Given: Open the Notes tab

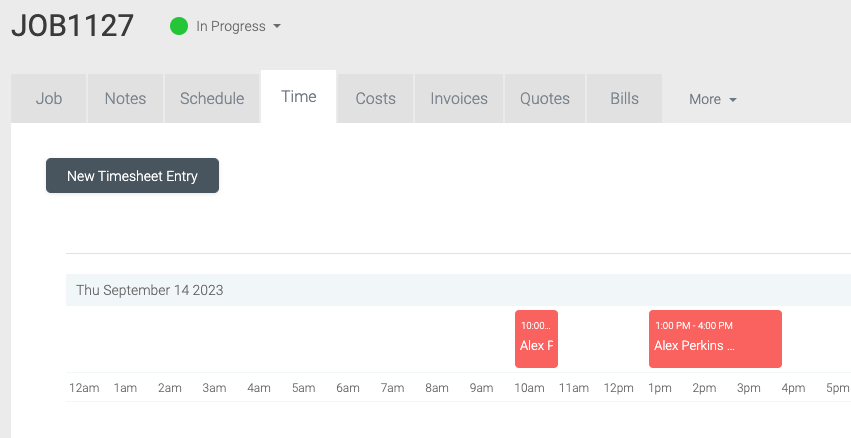Looking at the screenshot, I should pos(125,98).
